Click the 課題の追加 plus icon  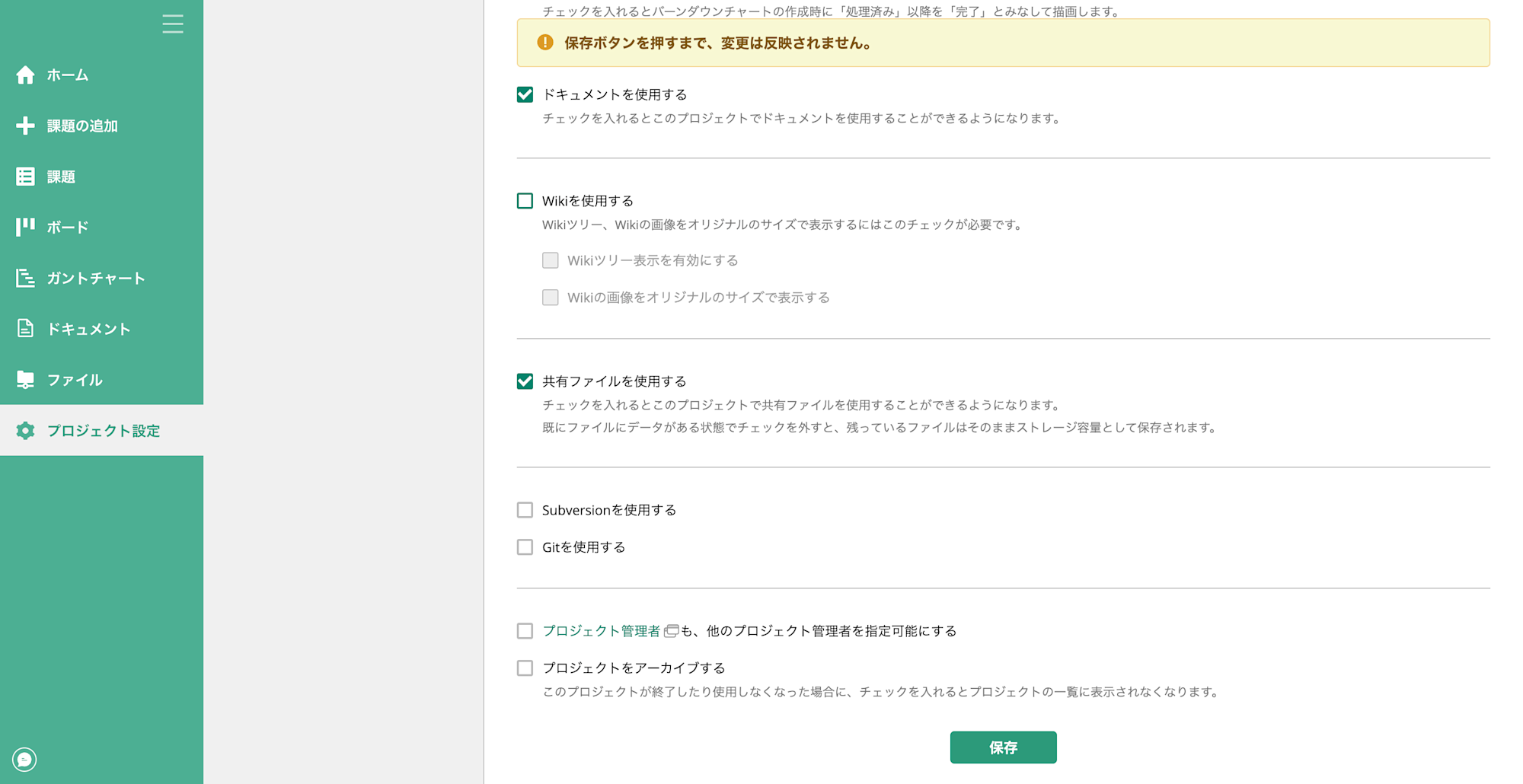[25, 126]
